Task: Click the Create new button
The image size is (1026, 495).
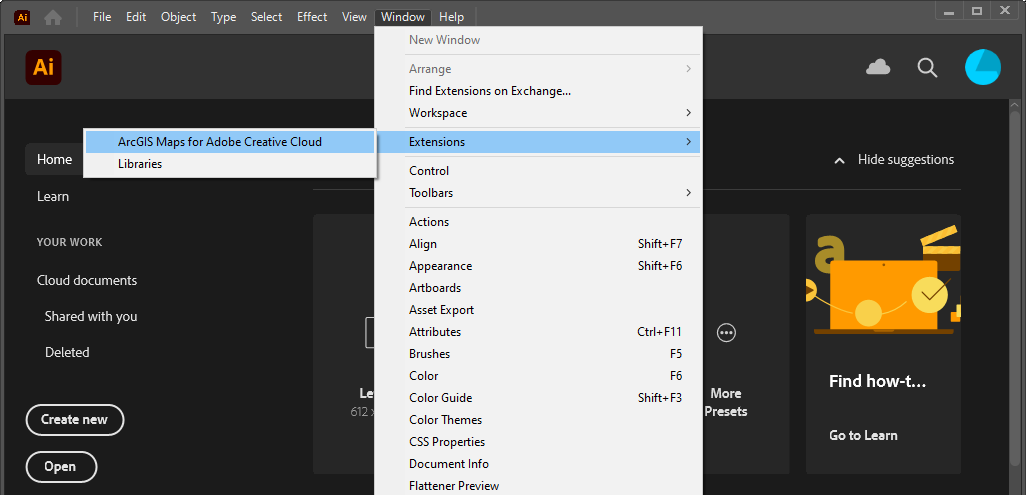Action: pos(75,420)
